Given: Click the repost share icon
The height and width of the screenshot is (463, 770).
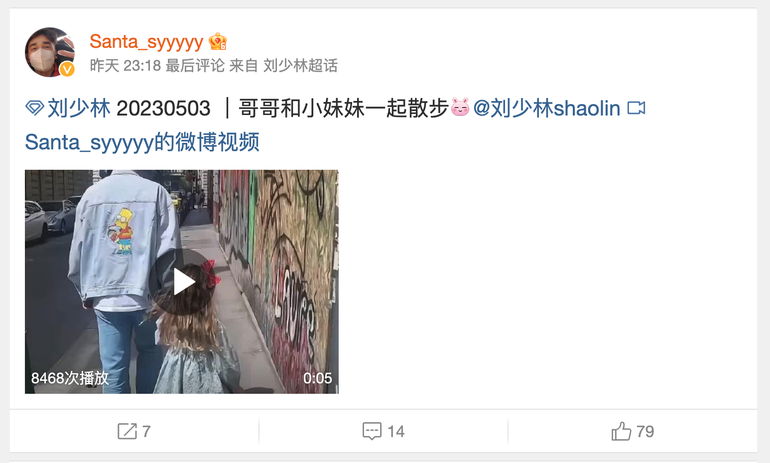Looking at the screenshot, I should (127, 431).
